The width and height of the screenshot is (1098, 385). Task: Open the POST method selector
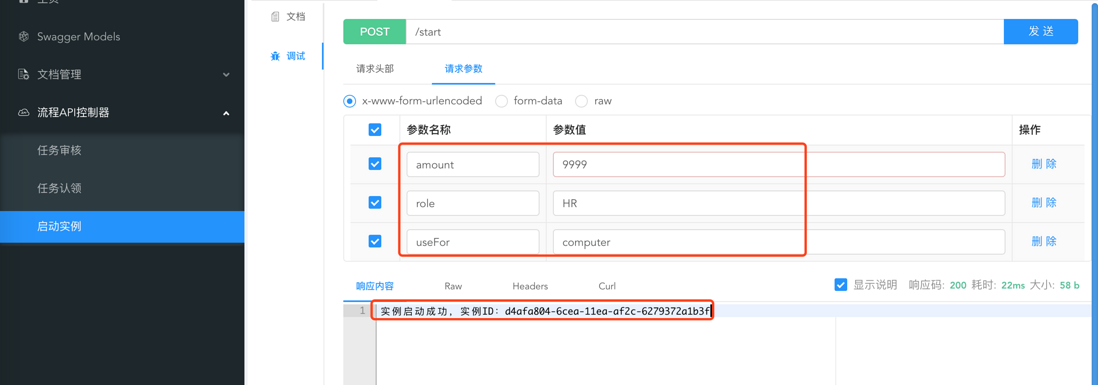coord(375,32)
